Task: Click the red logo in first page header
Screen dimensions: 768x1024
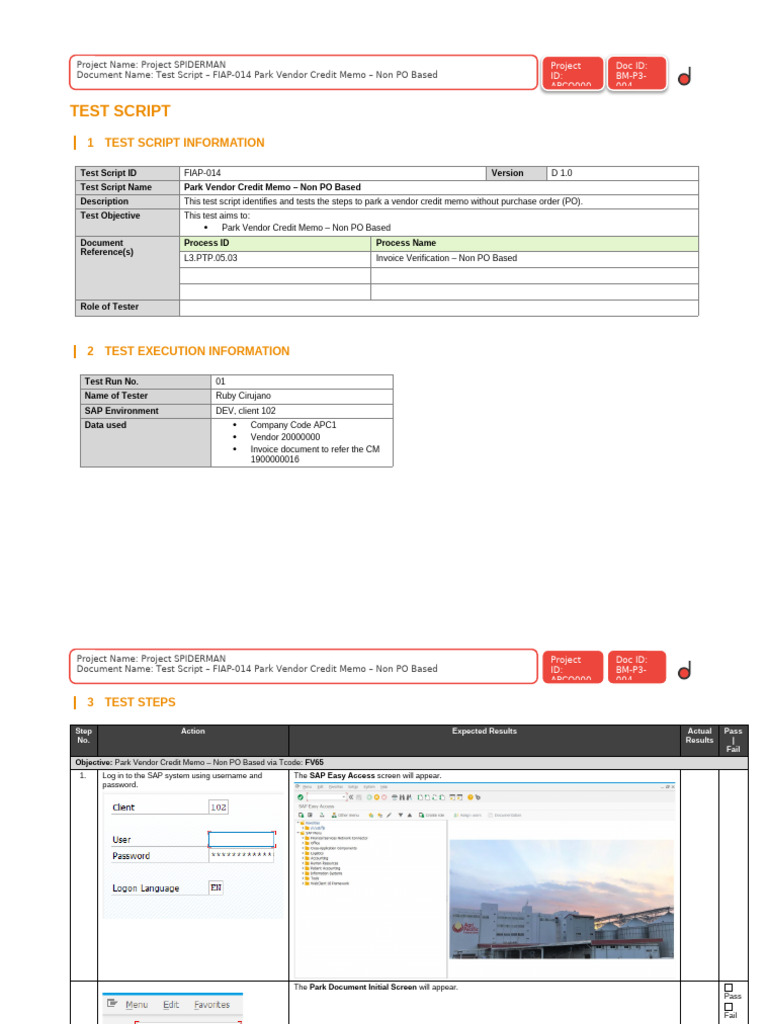Action: coord(684,77)
